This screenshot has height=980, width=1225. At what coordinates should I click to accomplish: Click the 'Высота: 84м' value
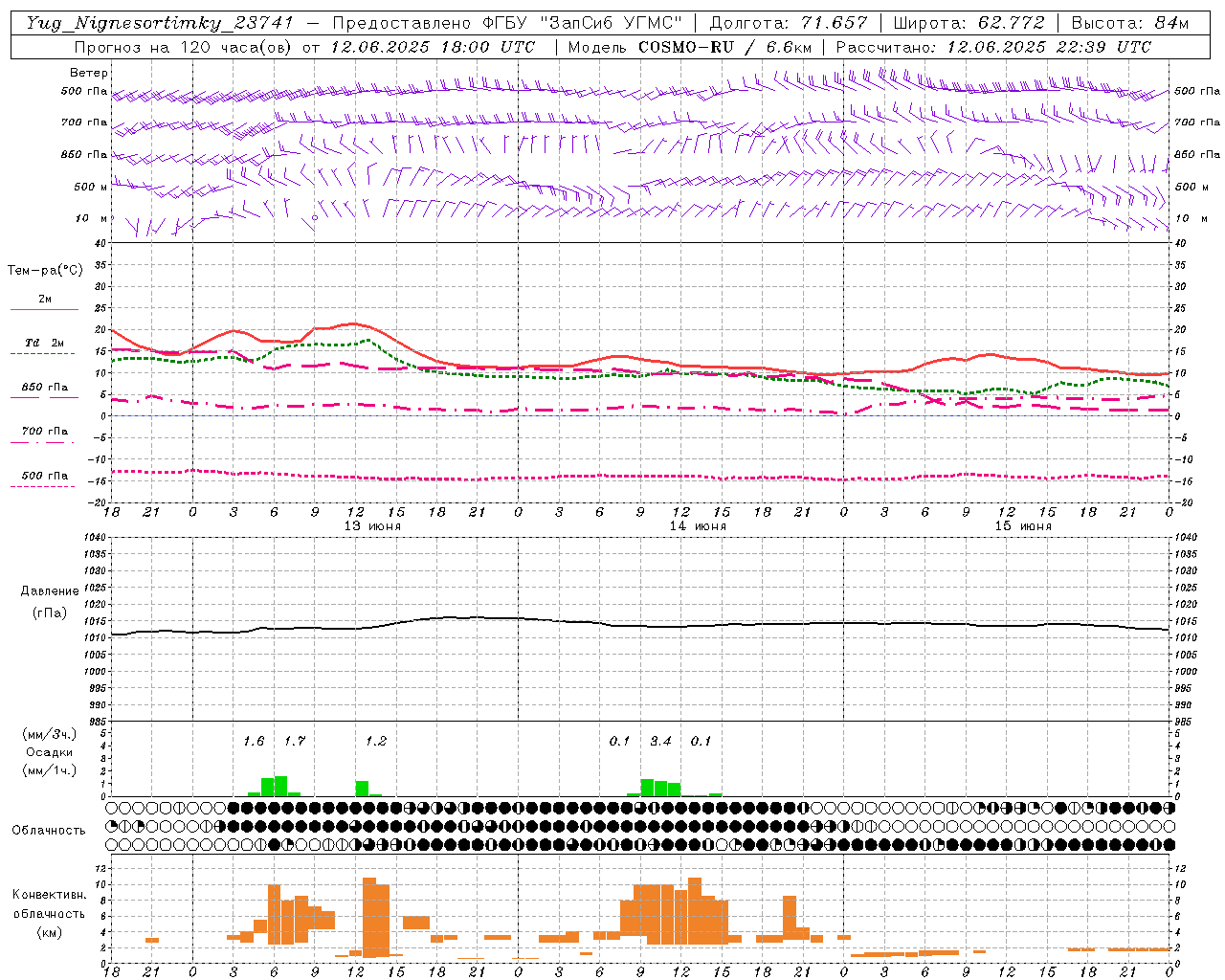coord(1130,23)
